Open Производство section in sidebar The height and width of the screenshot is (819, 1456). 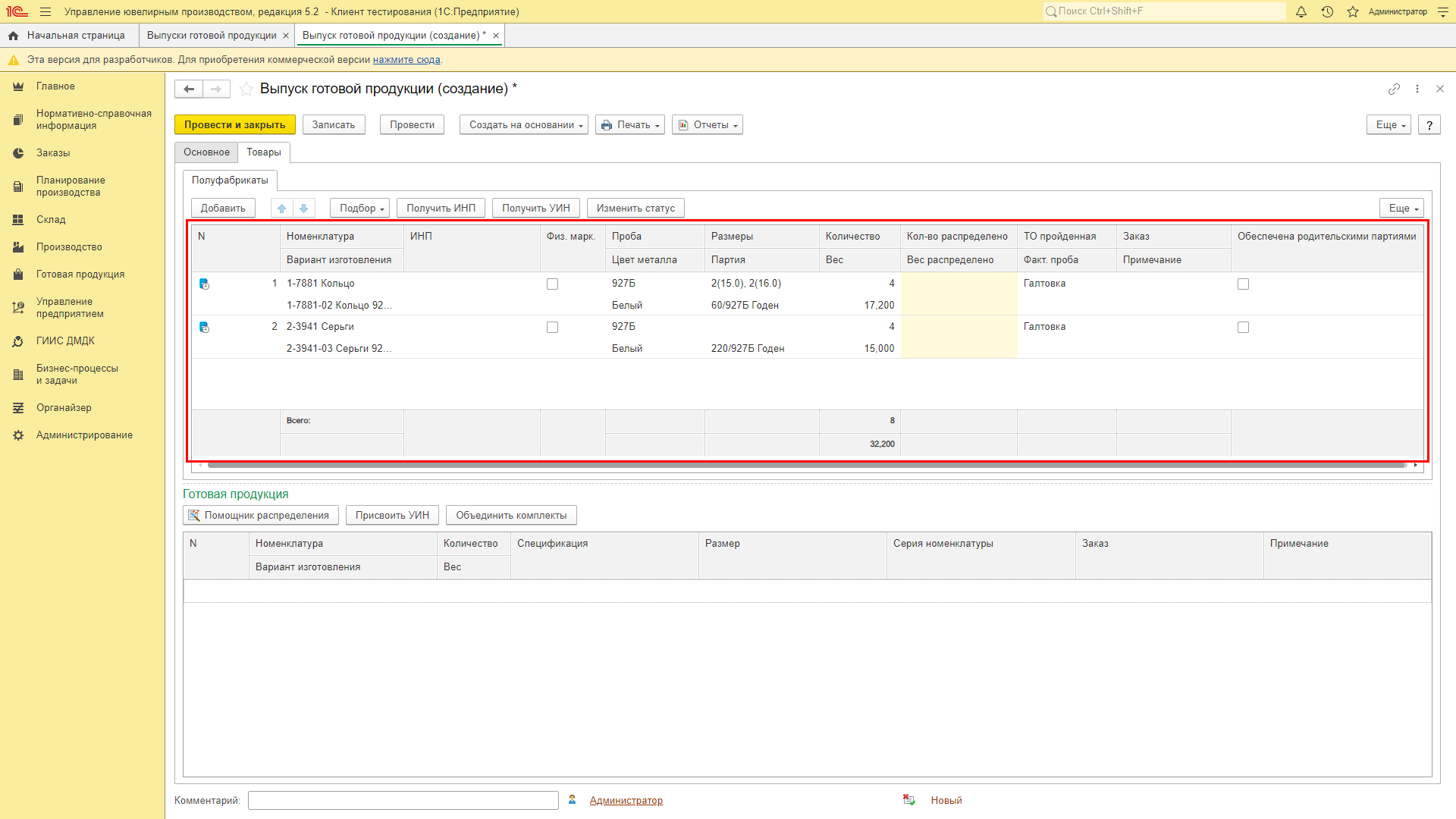click(69, 247)
